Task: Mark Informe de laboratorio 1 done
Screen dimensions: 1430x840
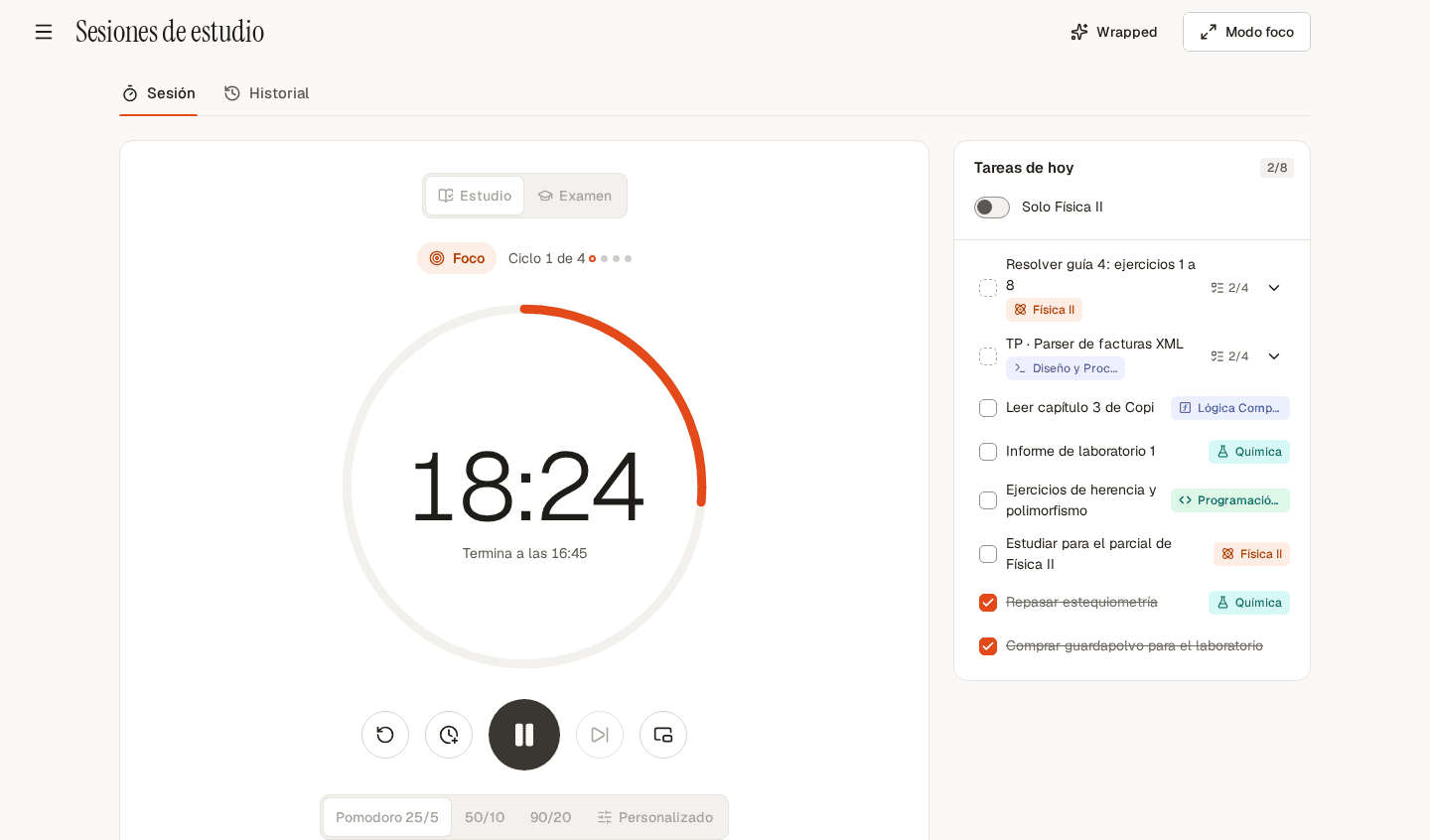Action: pyautogui.click(x=988, y=452)
